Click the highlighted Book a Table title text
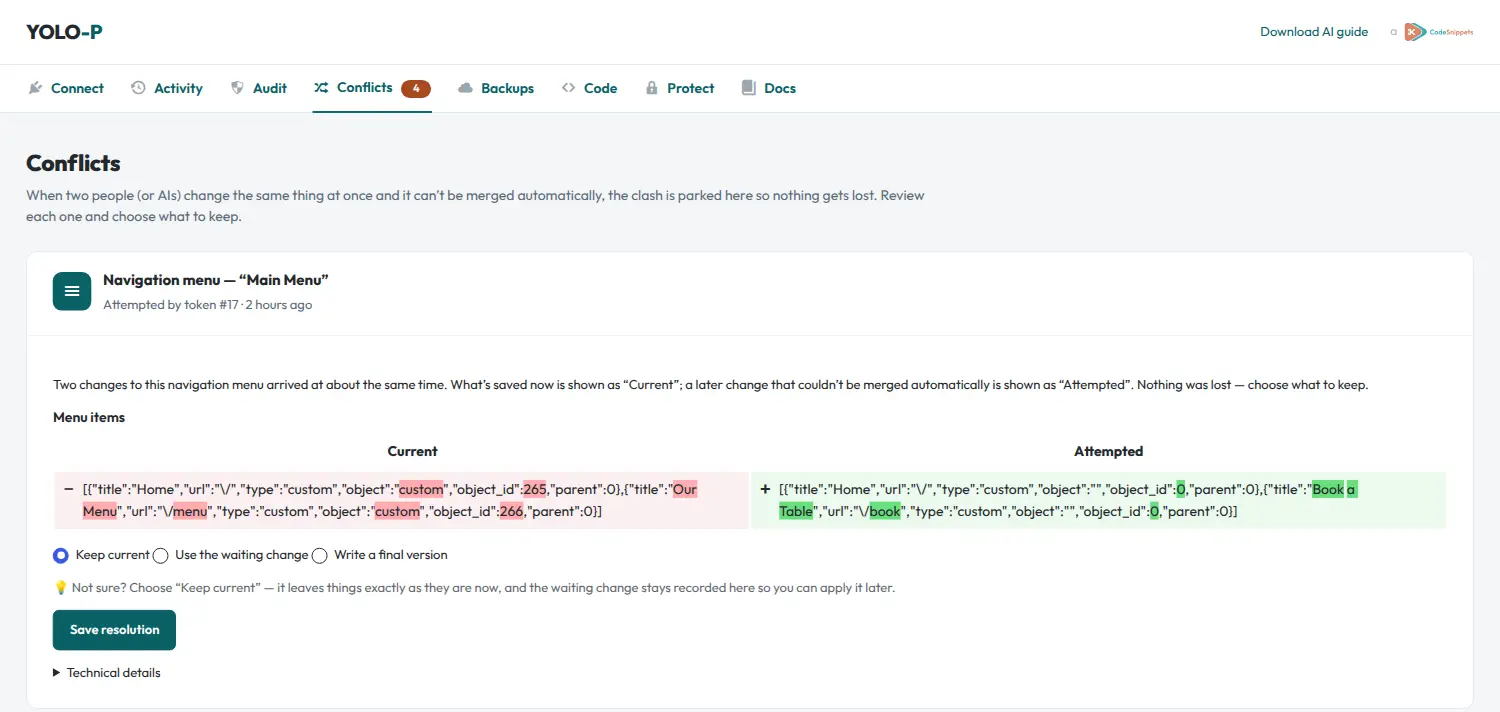The width and height of the screenshot is (1500, 712). pos(1335,490)
